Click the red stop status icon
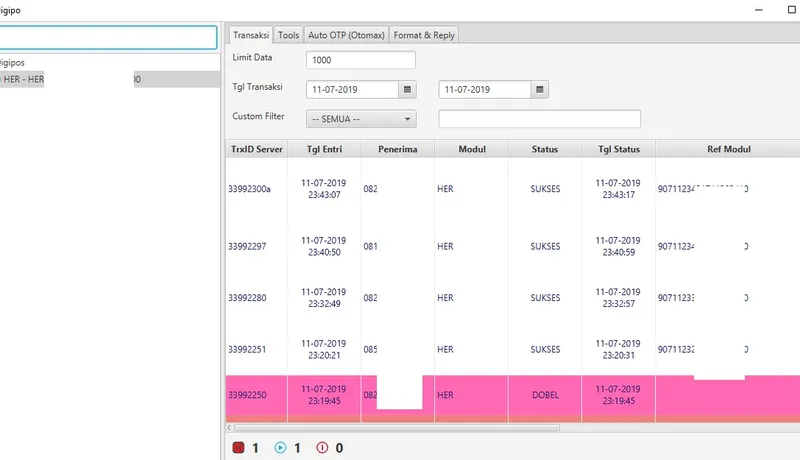 (238, 448)
